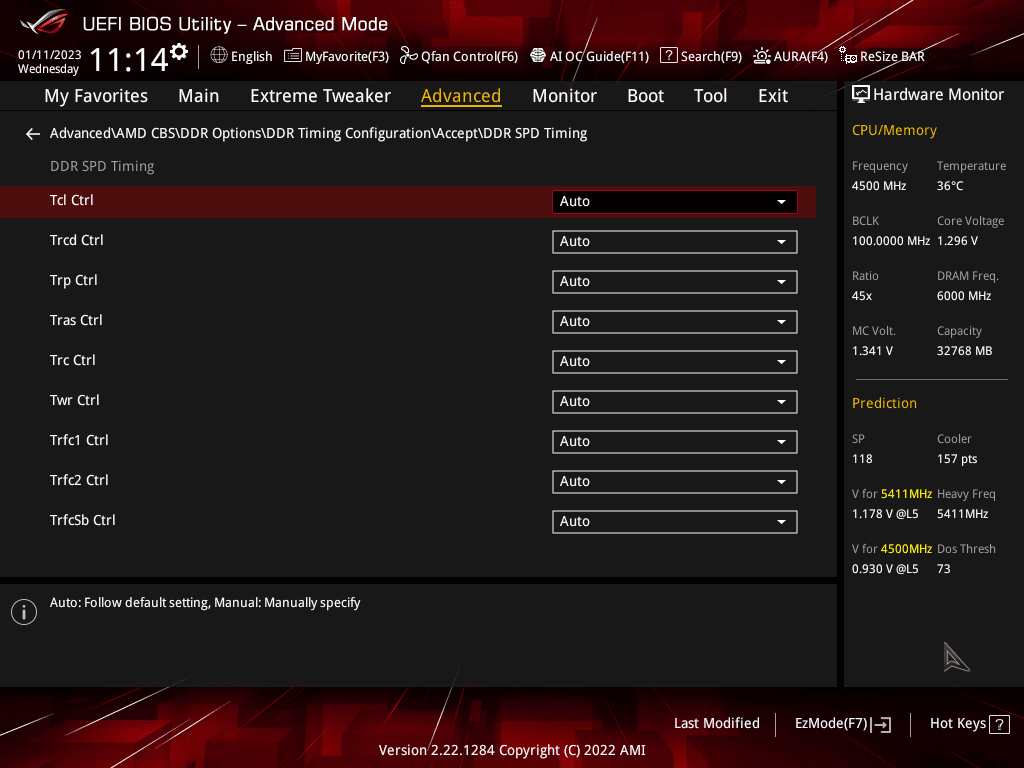Open the Extreme Tweaker tab
The image size is (1024, 768).
click(320, 96)
